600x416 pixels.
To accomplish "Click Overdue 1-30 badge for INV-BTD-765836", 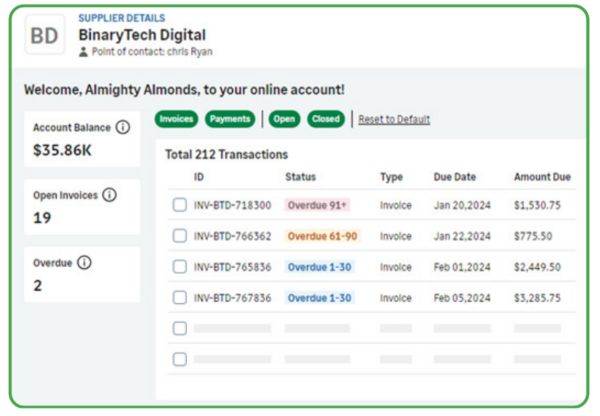I will pos(320,267).
